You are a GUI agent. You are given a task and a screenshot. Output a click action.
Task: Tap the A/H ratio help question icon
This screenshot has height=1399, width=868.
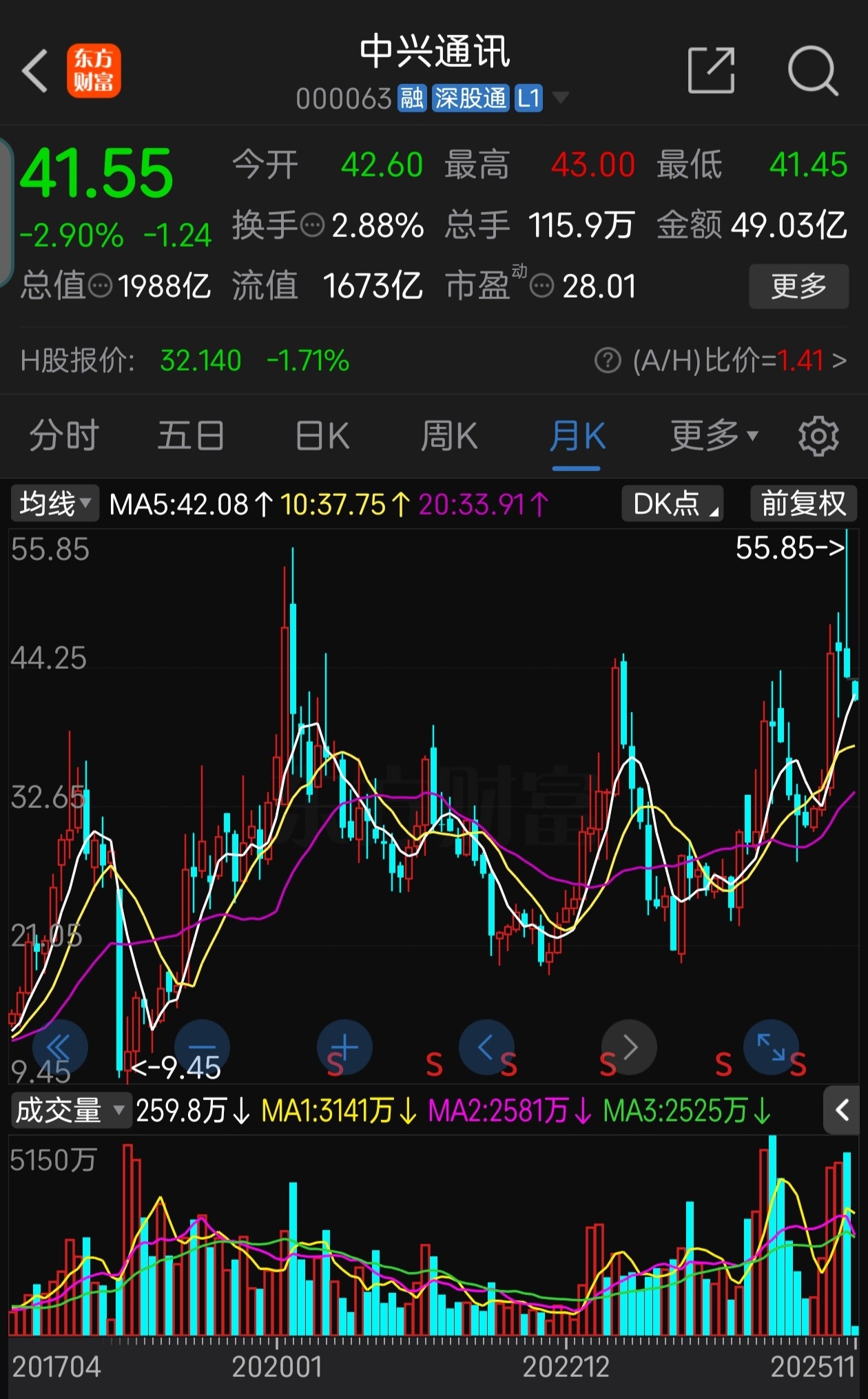pyautogui.click(x=608, y=360)
